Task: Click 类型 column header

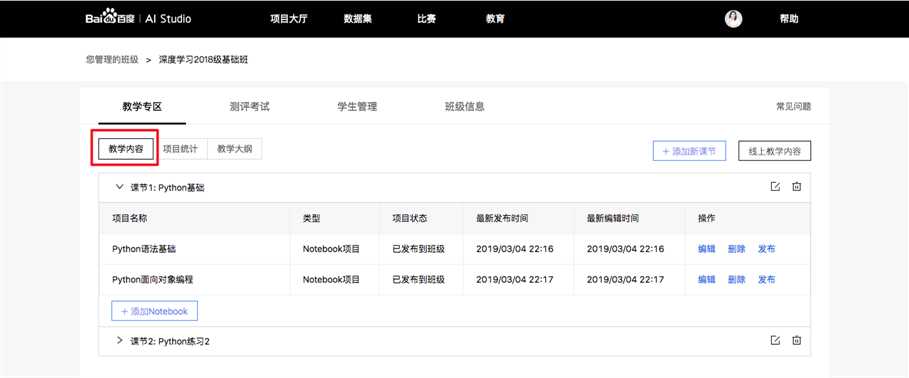Action: tap(311, 219)
